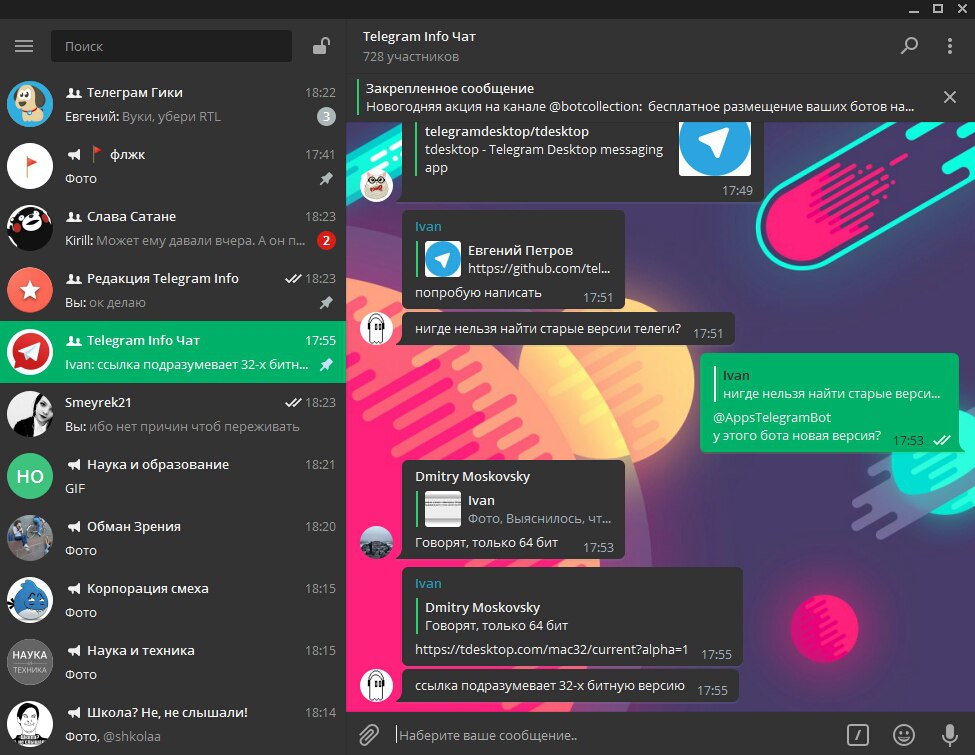
Task: Click the Слава Сатане bear avatar
Action: 30,228
